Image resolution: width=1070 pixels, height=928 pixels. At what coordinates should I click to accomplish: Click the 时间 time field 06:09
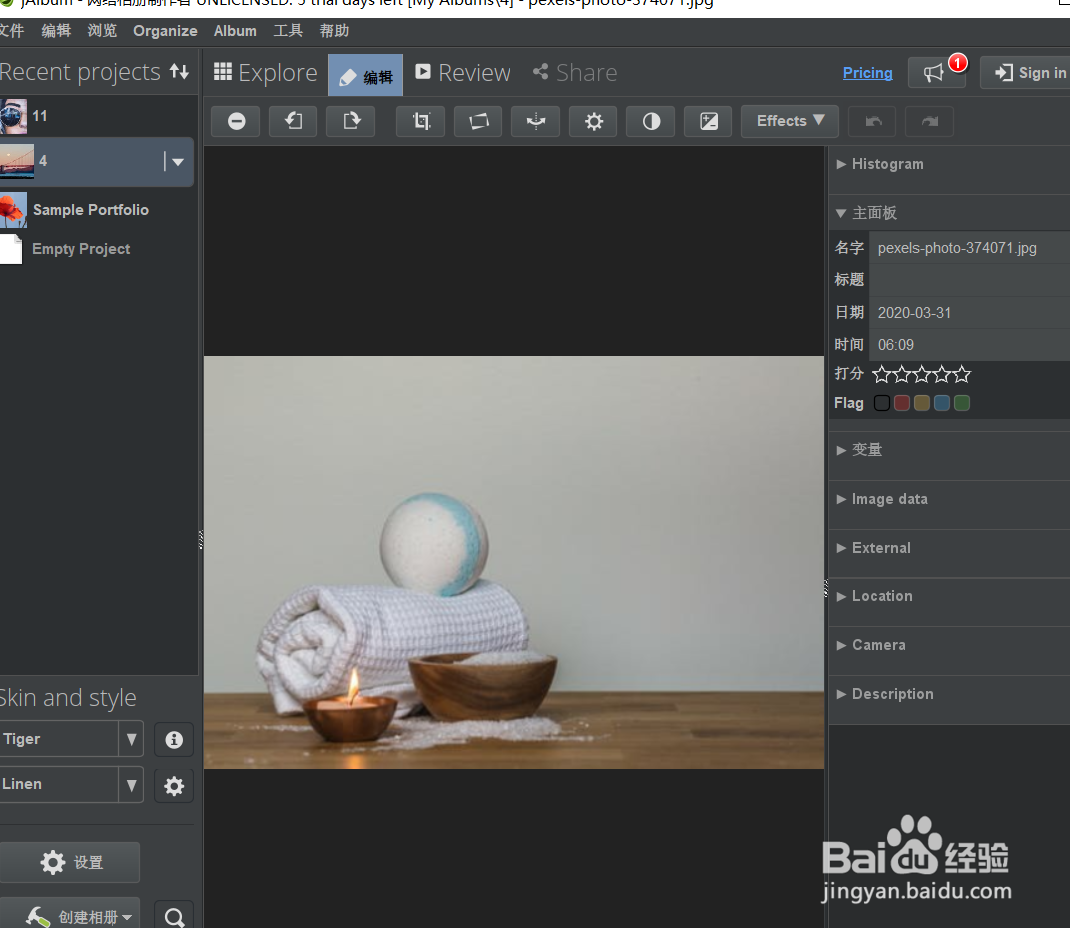[x=969, y=345]
